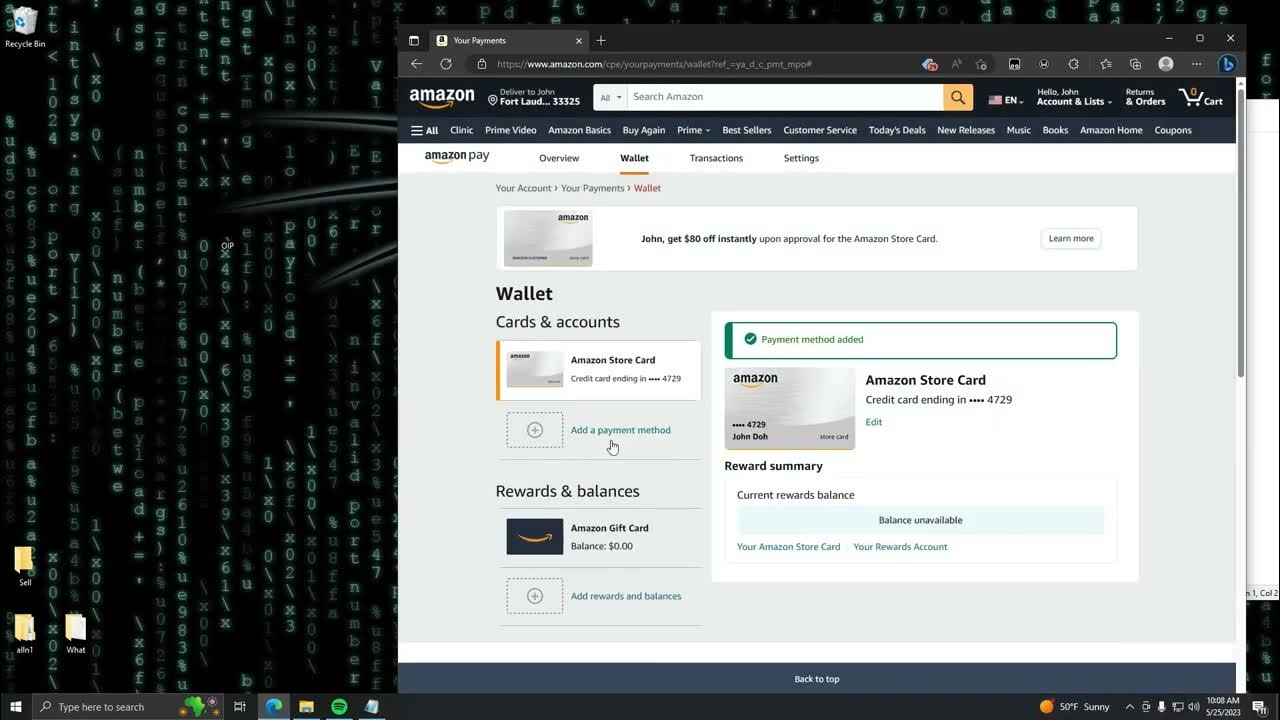Open File Explorer from the taskbar
The image size is (1280, 720).
[306, 706]
